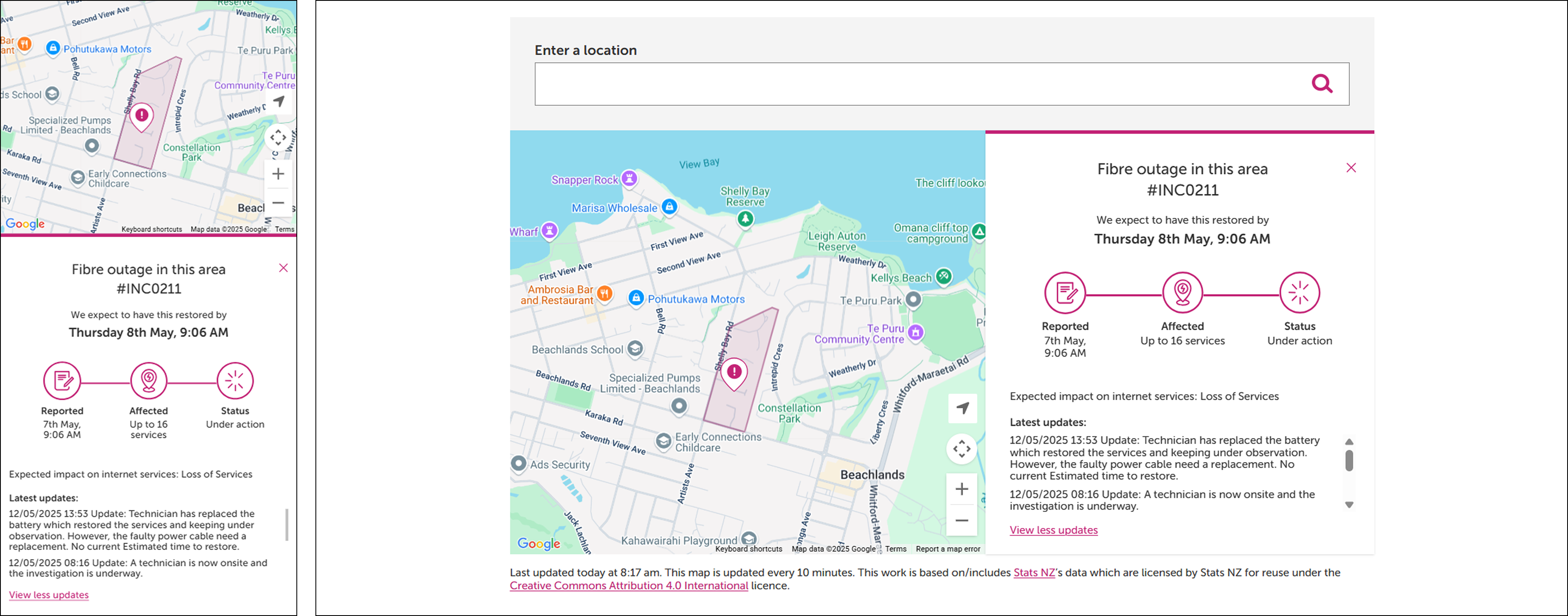This screenshot has height=616, width=1568.
Task: Click the Pohutukawa Motors marker on large map
Action: pyautogui.click(x=636, y=298)
